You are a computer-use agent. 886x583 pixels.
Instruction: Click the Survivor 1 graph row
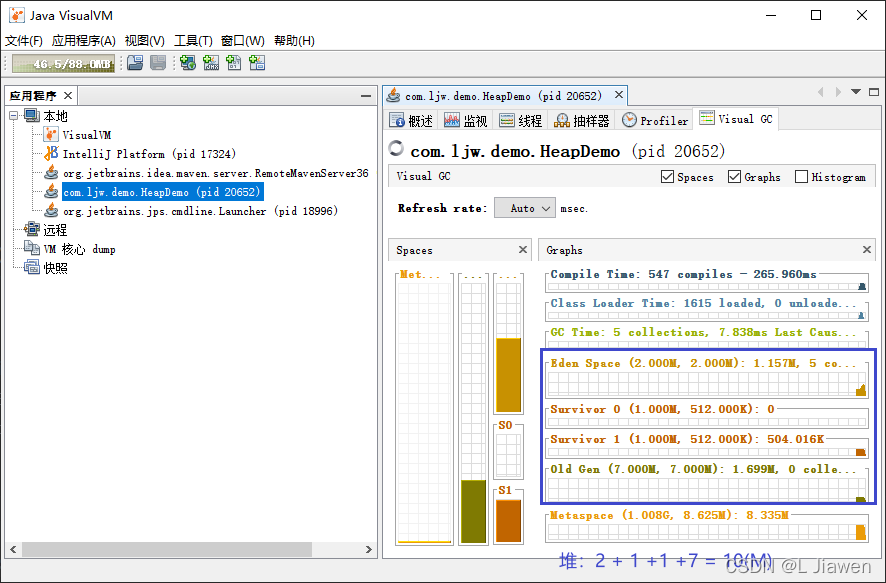(706, 452)
